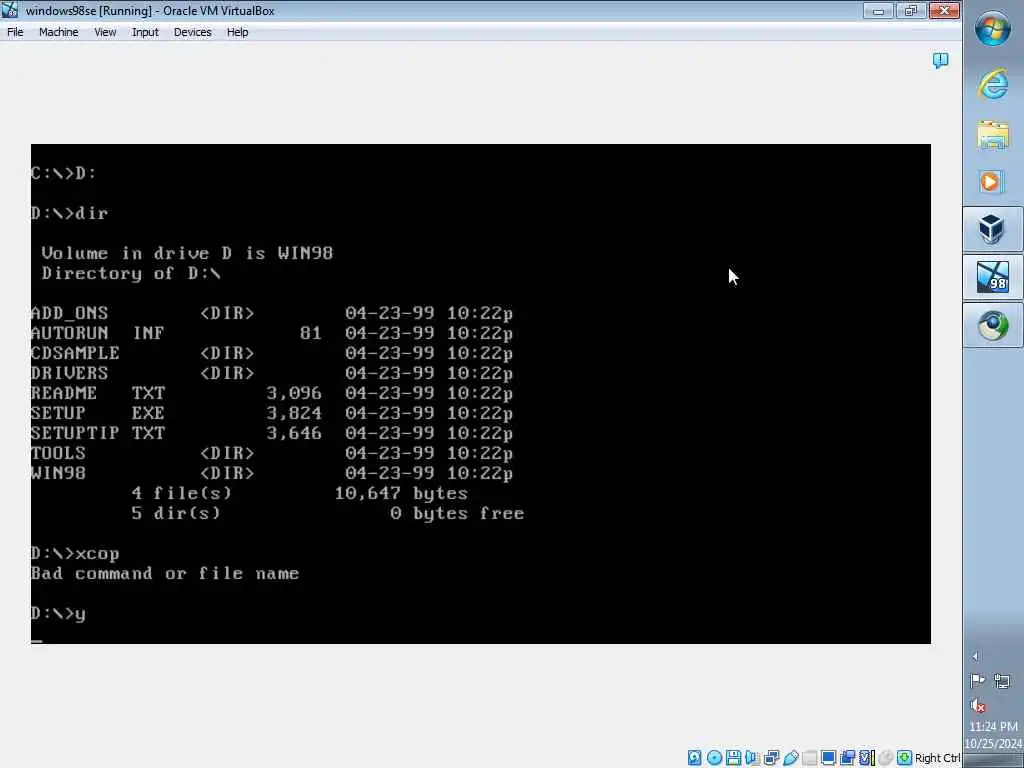Switch to VirtualBox Manager taskbar button

tap(993, 229)
